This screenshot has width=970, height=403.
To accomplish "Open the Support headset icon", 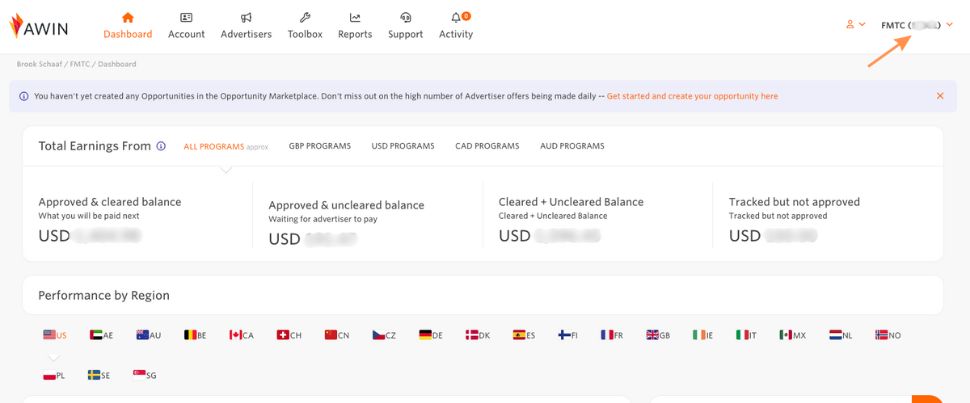I will point(405,18).
